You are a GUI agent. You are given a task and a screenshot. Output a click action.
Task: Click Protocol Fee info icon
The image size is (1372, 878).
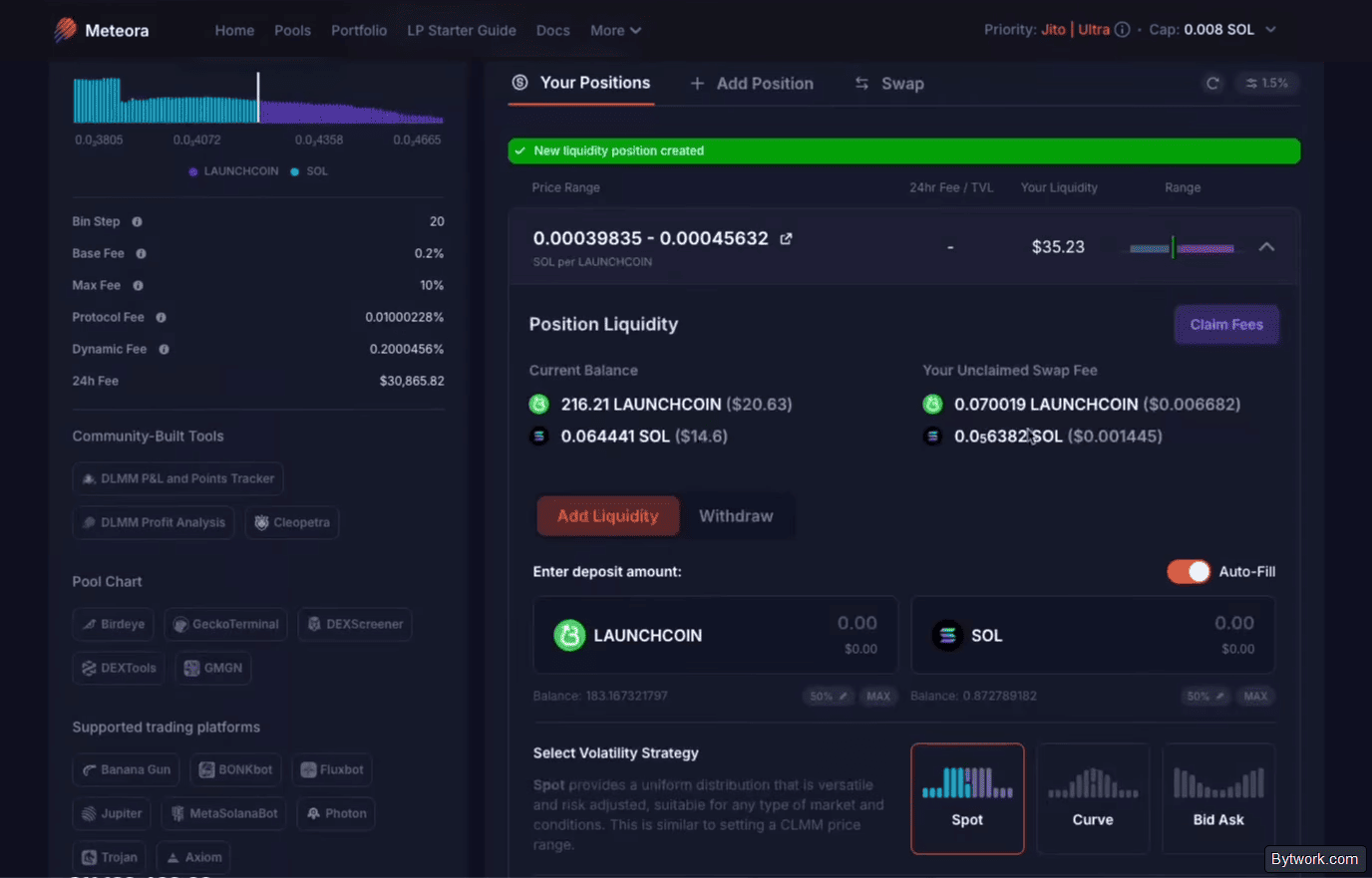[x=161, y=317]
